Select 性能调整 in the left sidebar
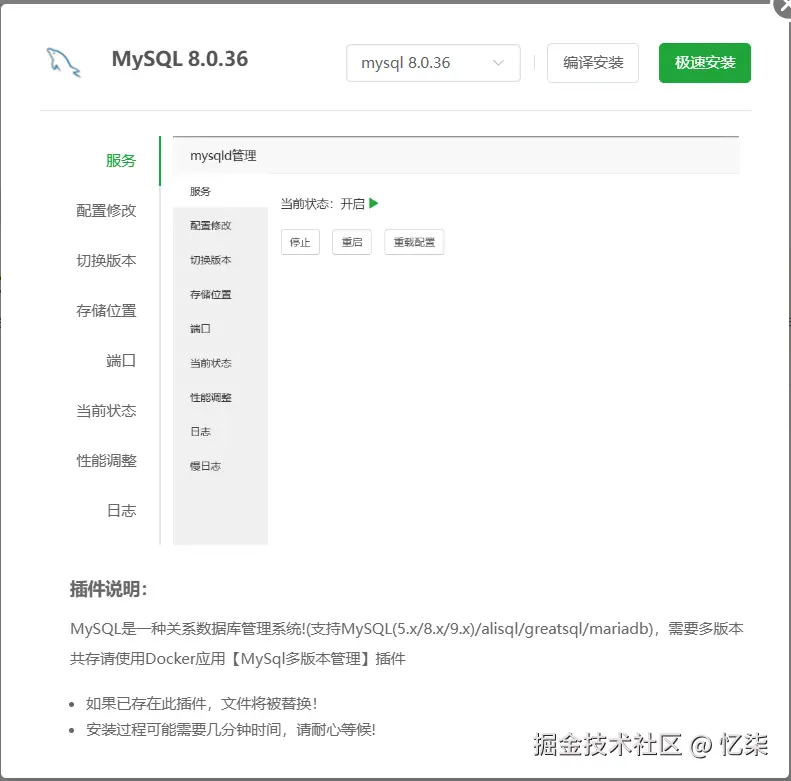791x781 pixels. [106, 460]
